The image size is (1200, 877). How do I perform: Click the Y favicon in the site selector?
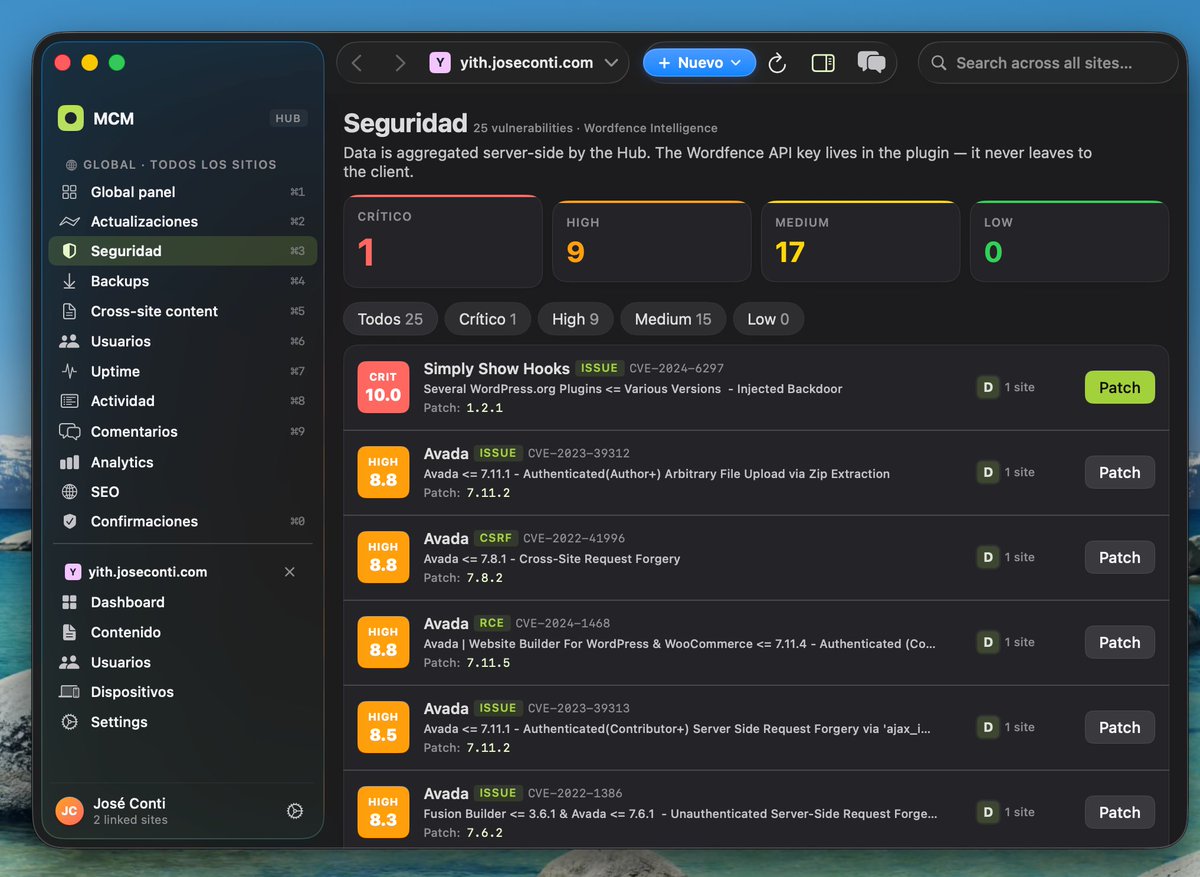(440, 63)
